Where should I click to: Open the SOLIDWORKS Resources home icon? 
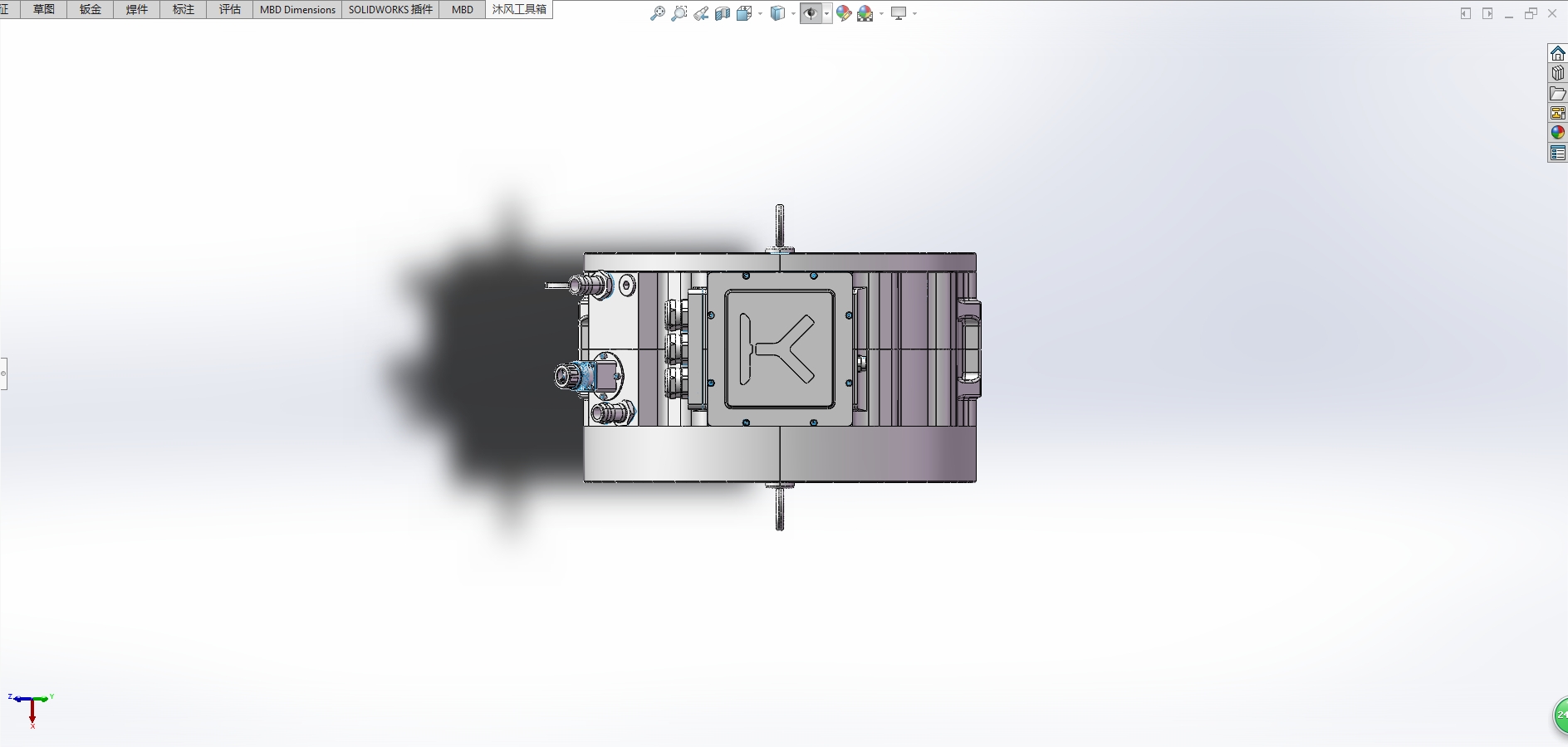(1558, 53)
